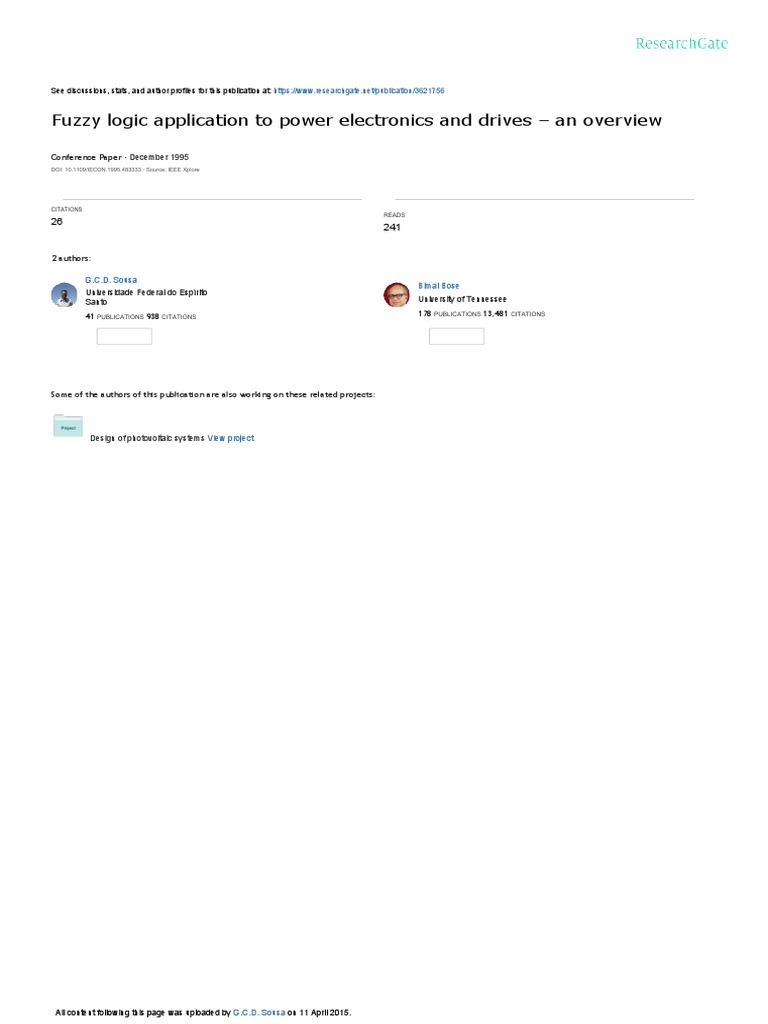Open G.C.D. Sousa's profile photo
The height and width of the screenshot is (1024, 768).
click(x=64, y=295)
